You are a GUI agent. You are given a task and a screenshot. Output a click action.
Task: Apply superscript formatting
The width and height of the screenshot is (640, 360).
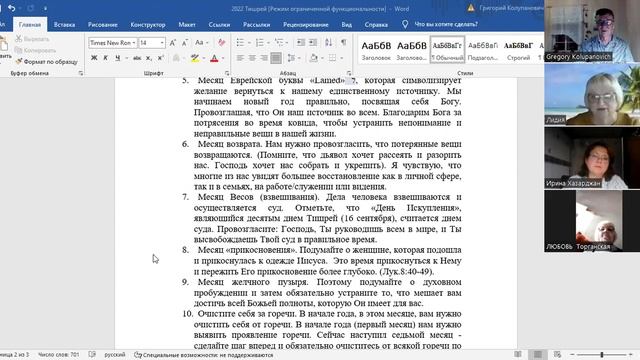pos(161,58)
